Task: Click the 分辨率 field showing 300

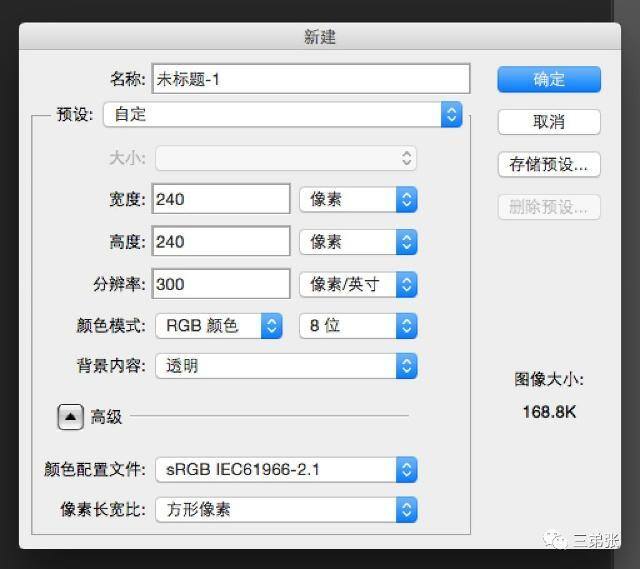Action: pyautogui.click(x=221, y=284)
